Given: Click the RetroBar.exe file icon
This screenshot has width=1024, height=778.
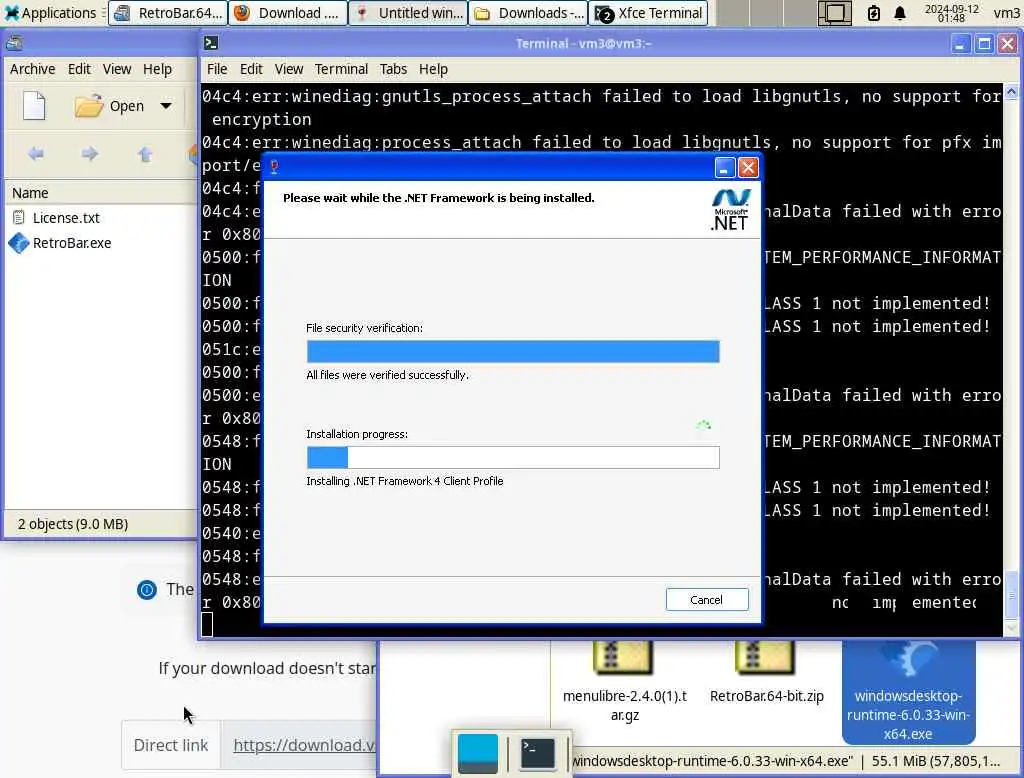Looking at the screenshot, I should [19, 243].
